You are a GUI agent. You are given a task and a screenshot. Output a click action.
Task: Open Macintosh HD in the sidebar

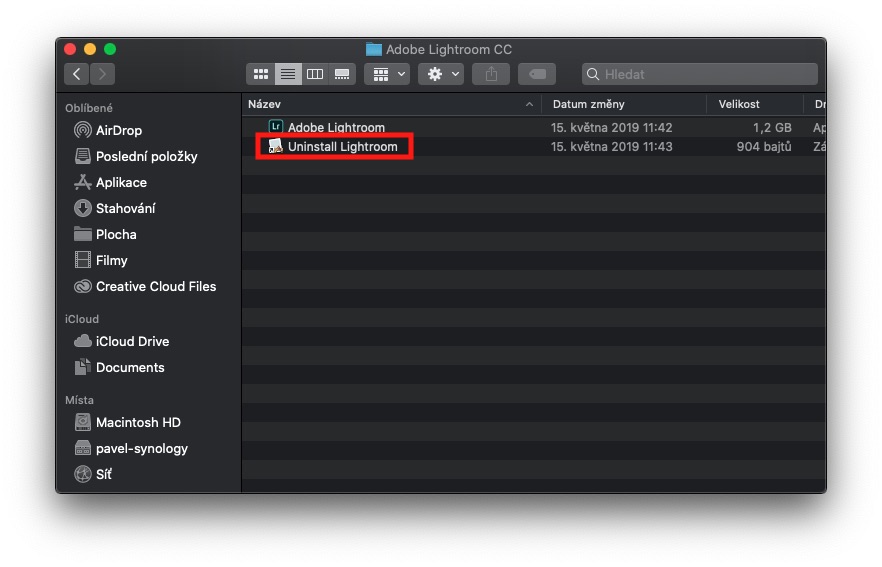(x=127, y=422)
